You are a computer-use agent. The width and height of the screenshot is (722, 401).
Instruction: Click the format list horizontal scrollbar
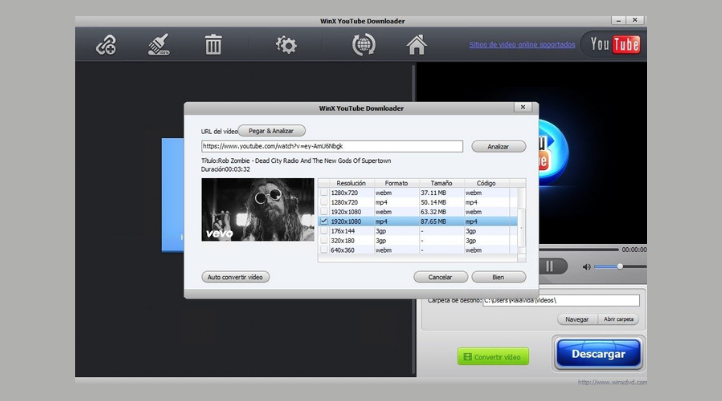point(418,259)
